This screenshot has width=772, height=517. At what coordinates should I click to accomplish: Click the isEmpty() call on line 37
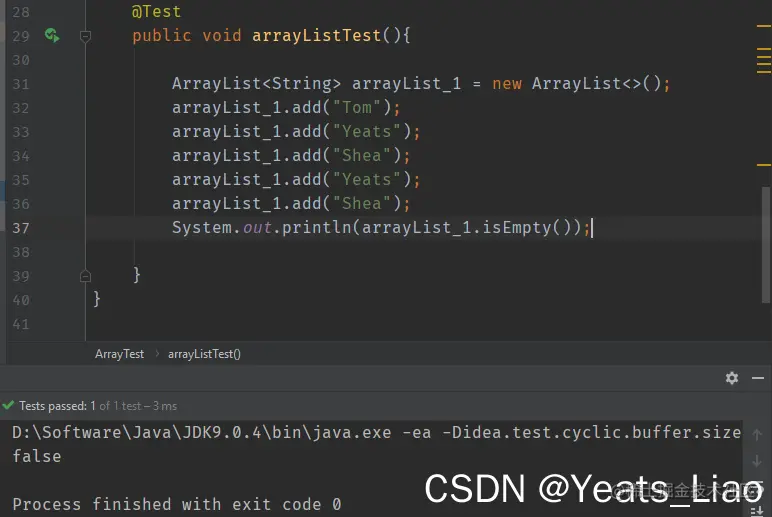[526, 227]
